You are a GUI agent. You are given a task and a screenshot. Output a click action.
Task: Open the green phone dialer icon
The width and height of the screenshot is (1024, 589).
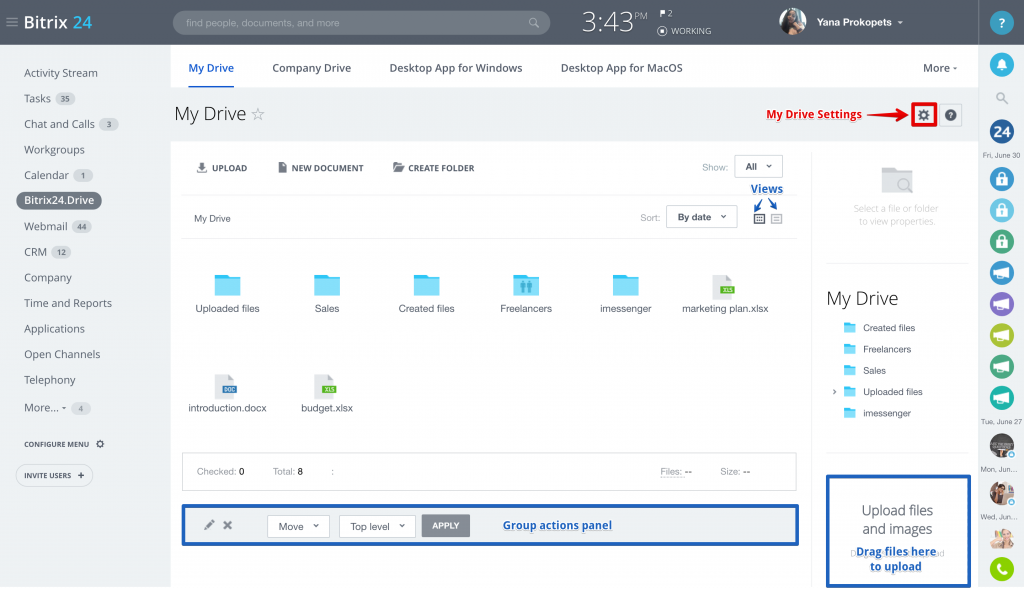1001,569
